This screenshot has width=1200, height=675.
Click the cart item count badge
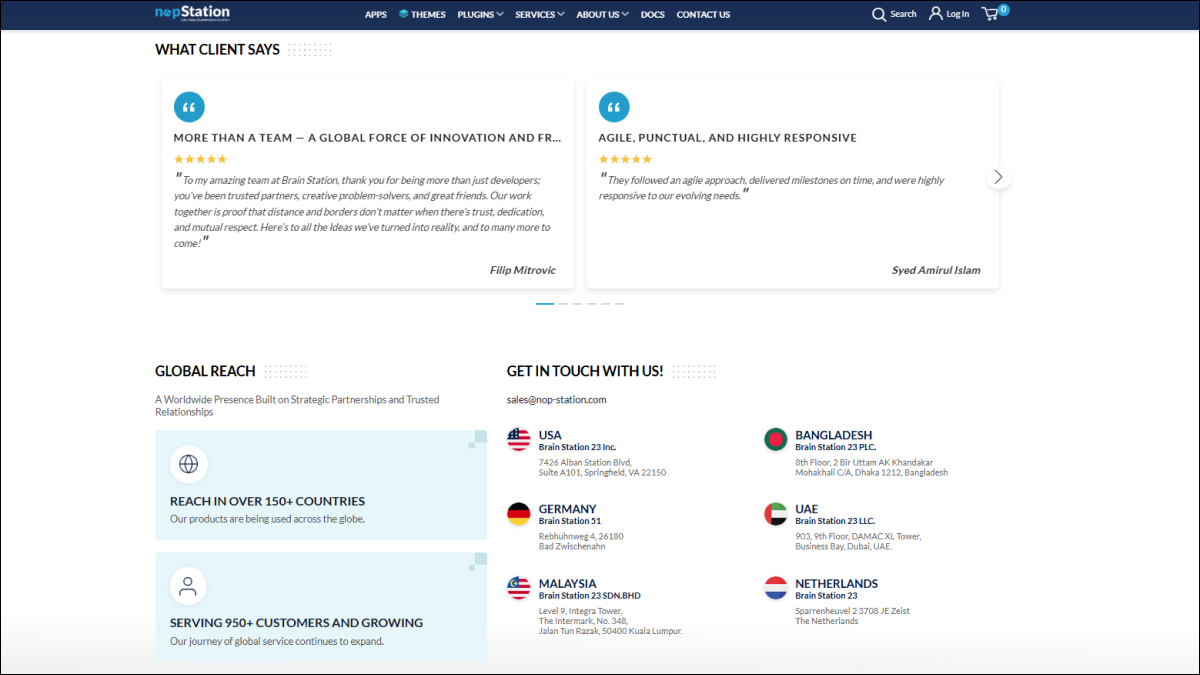(x=1003, y=9)
